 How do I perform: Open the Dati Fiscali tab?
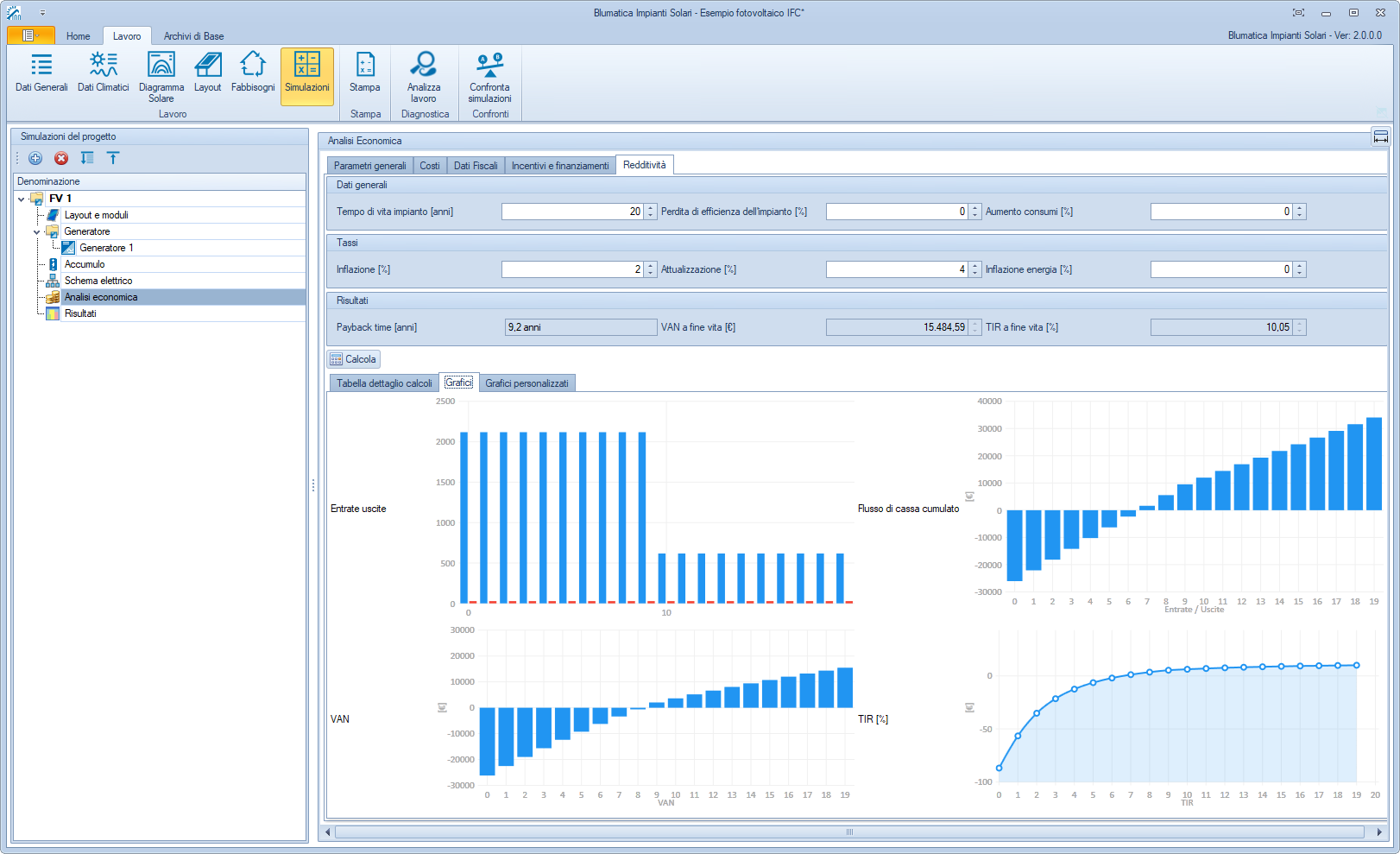pyautogui.click(x=476, y=166)
